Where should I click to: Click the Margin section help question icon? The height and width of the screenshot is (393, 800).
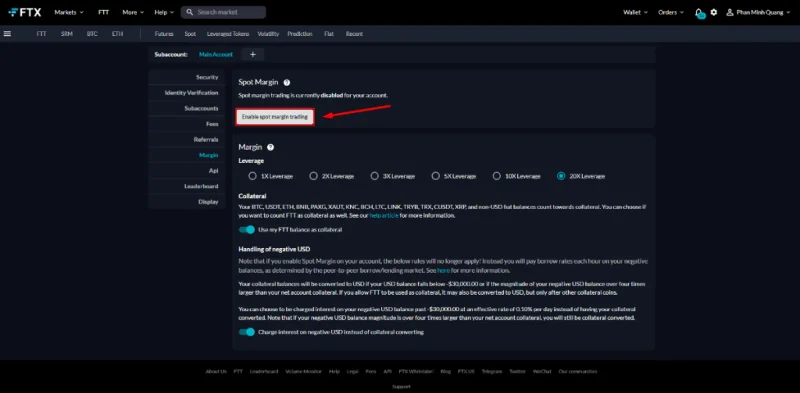tap(270, 147)
